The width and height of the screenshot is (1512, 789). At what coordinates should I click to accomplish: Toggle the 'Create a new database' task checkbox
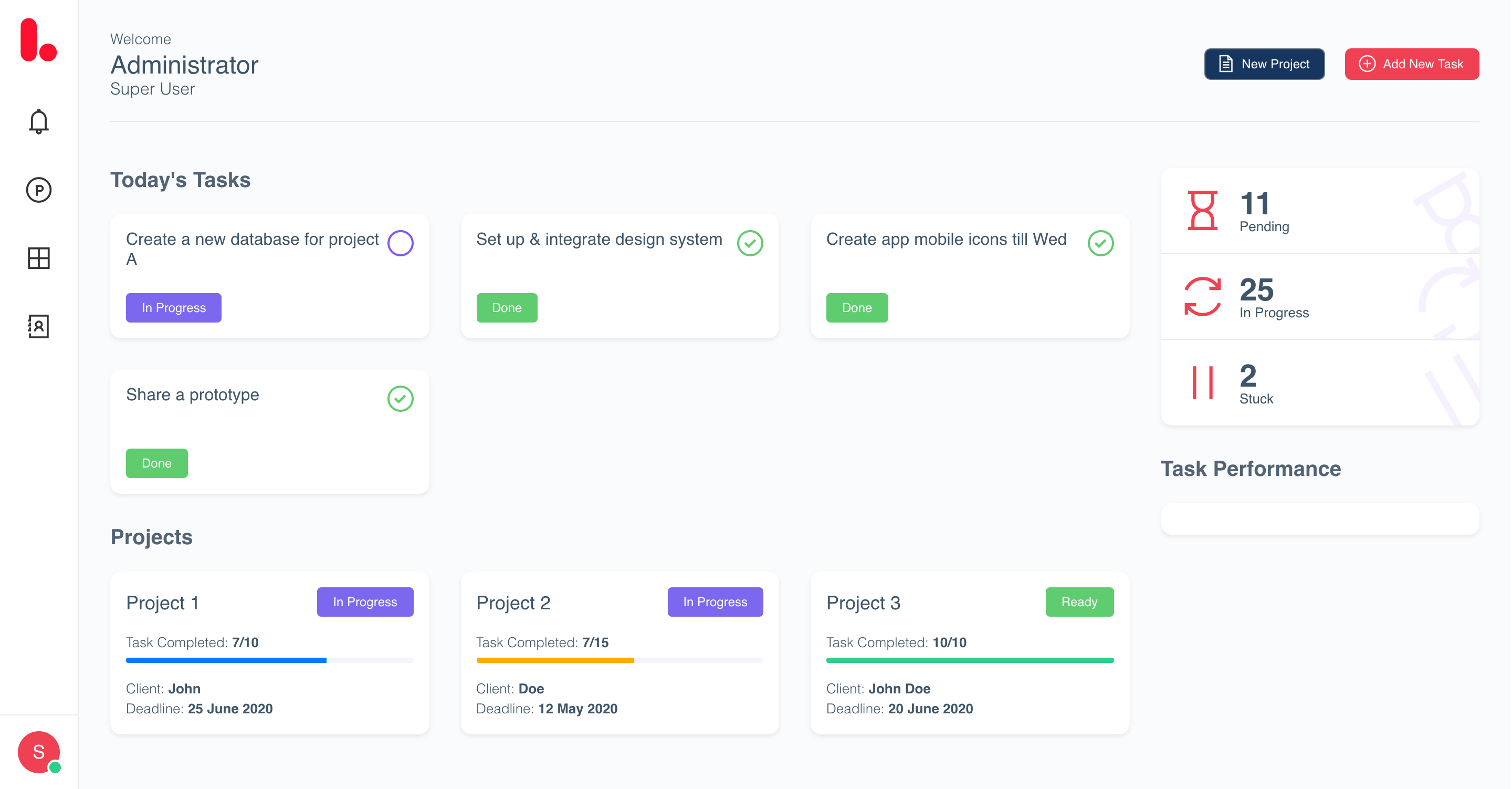400,243
